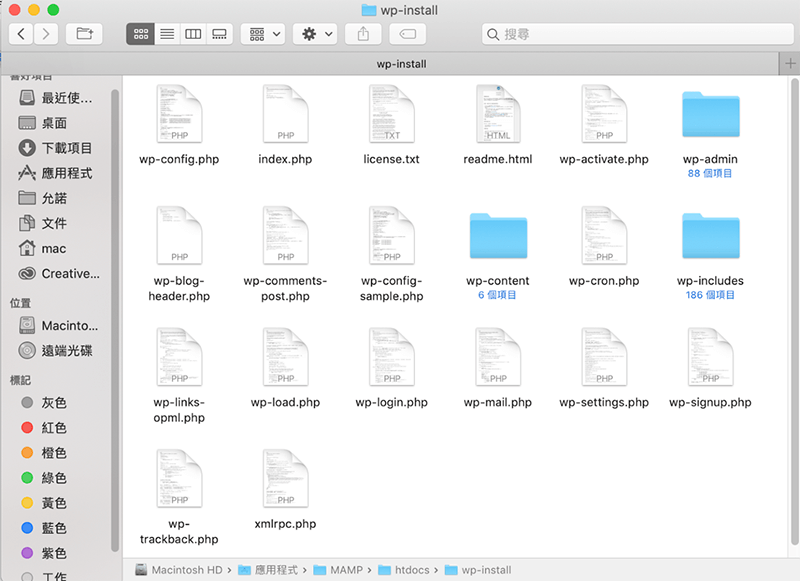Select 遠端光碟 in sidebar
This screenshot has height=581, width=800.
point(56,350)
